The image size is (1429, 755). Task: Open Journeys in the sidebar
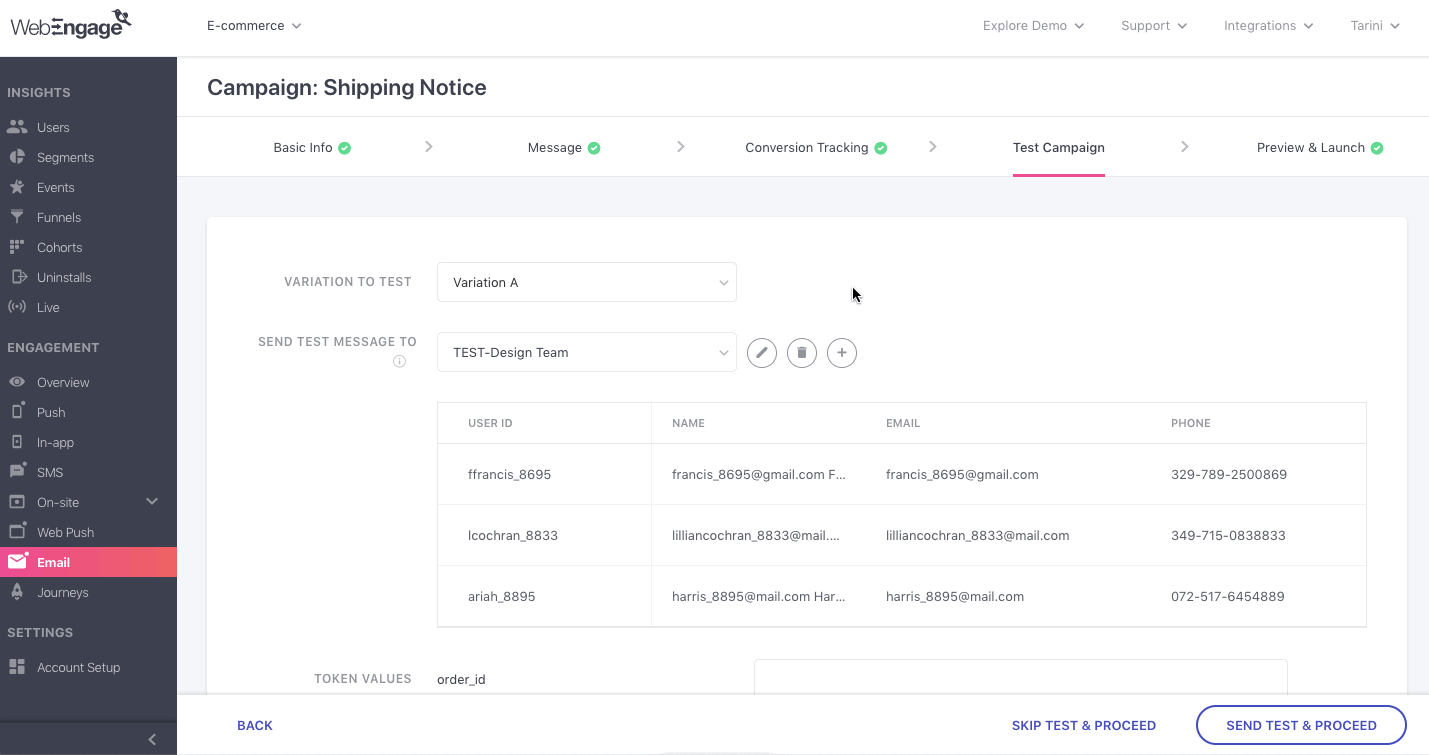(63, 592)
